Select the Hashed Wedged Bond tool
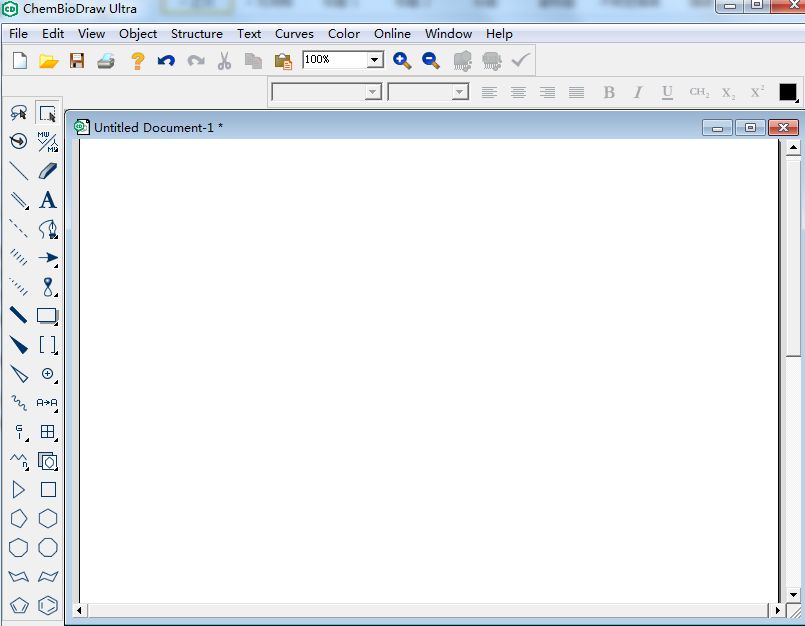This screenshot has width=805, height=626. click(x=19, y=287)
